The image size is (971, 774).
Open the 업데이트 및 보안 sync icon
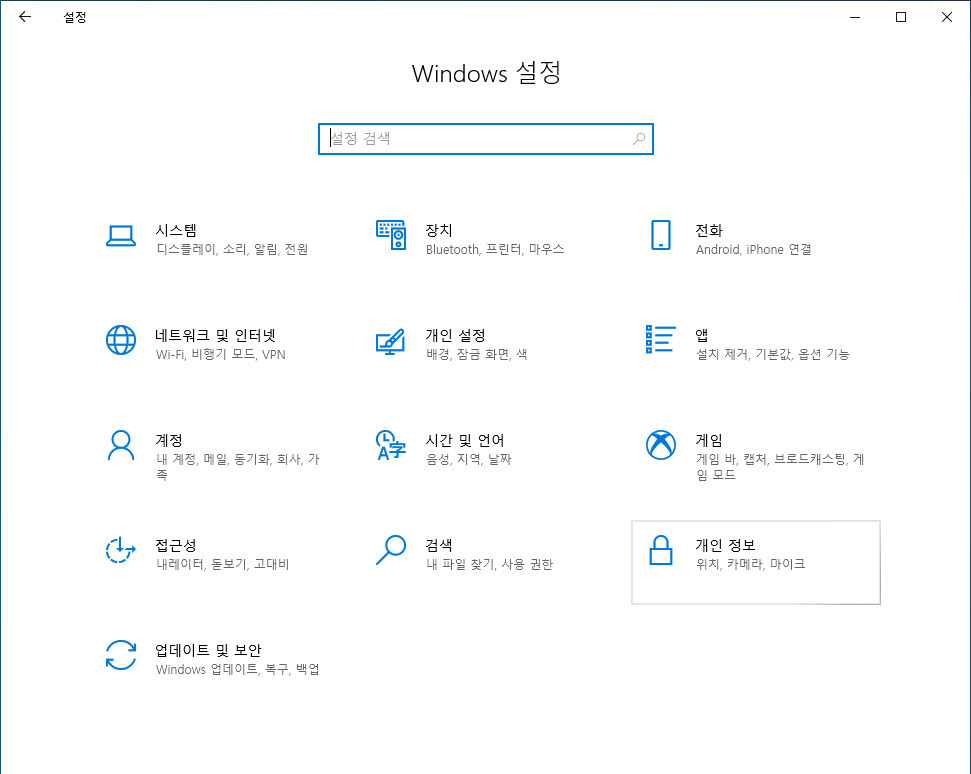pyautogui.click(x=121, y=655)
